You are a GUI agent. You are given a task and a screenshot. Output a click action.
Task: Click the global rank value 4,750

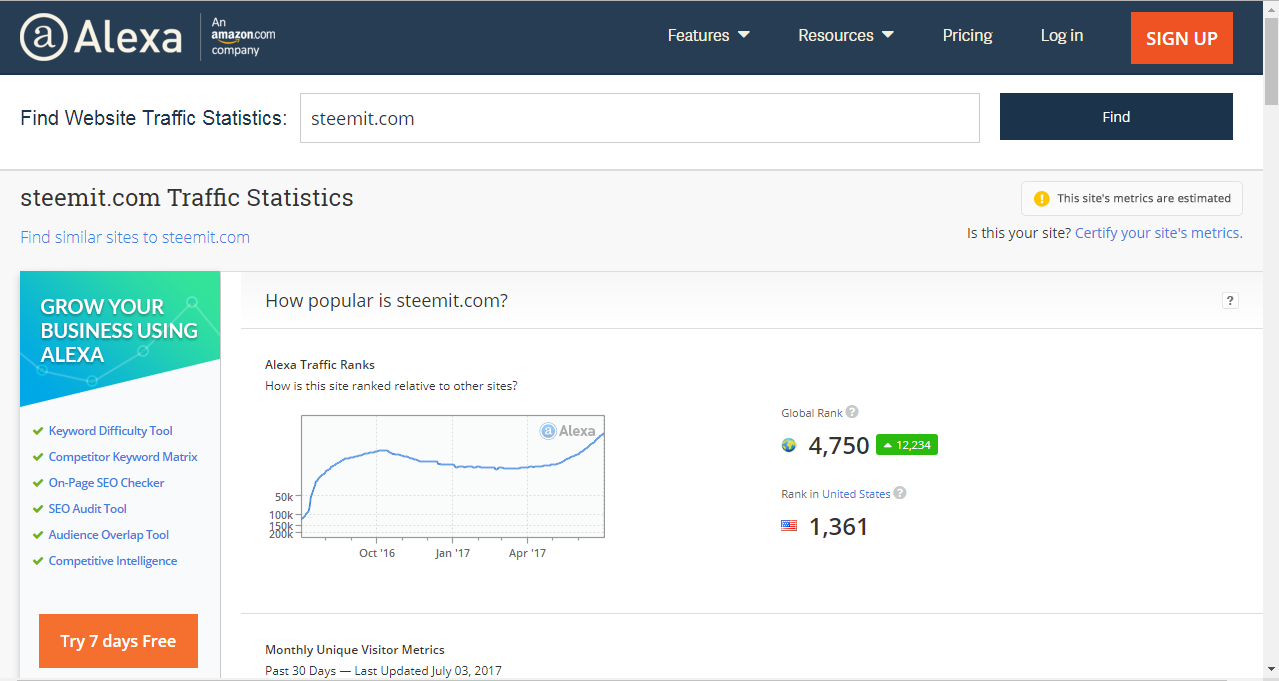tap(839, 445)
